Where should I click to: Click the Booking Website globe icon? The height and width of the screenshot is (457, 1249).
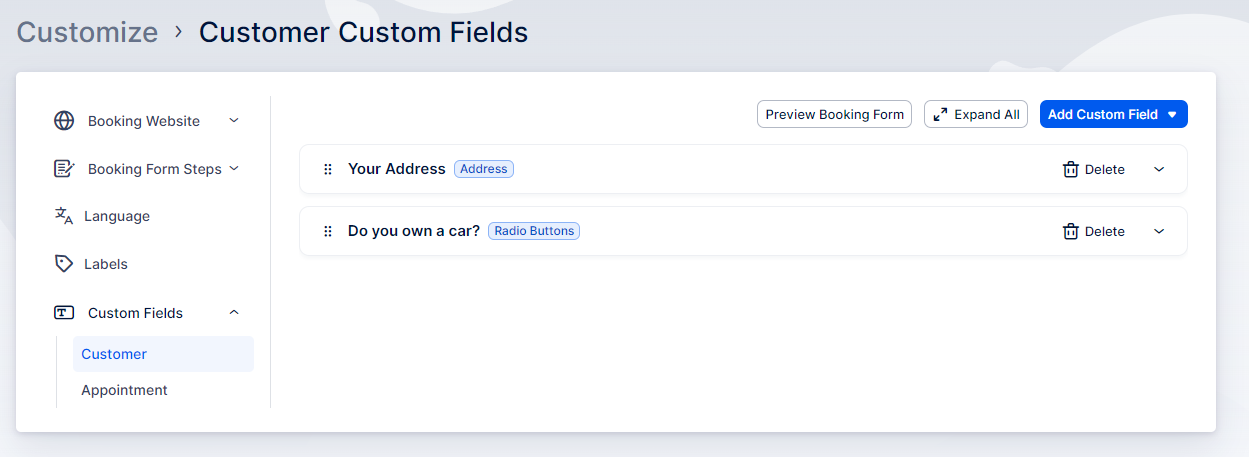point(64,121)
